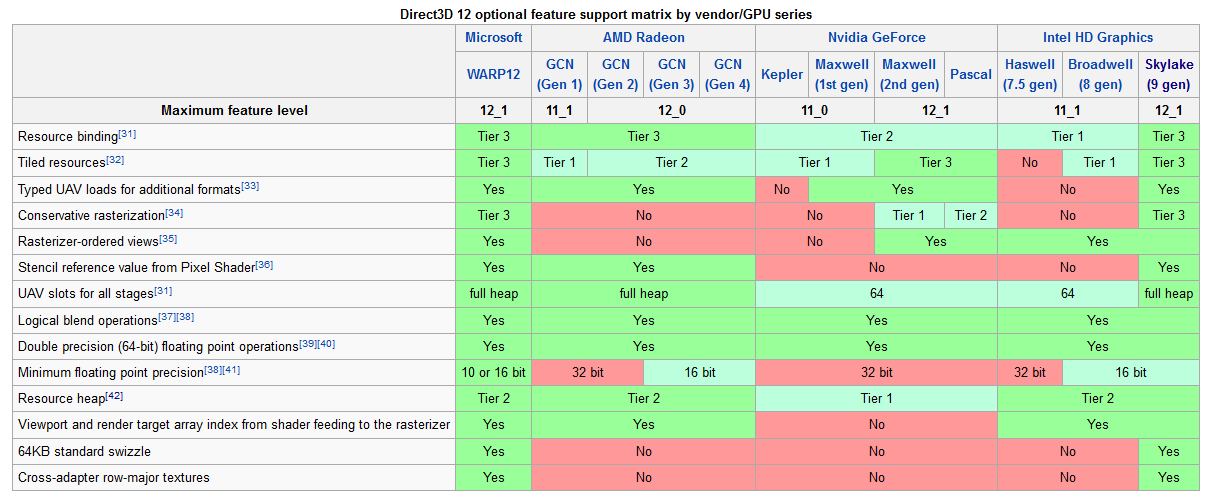Screen dimensions: 1218x502
Task: Open the Maxwell (2nd gen) link
Action: (x=910, y=74)
